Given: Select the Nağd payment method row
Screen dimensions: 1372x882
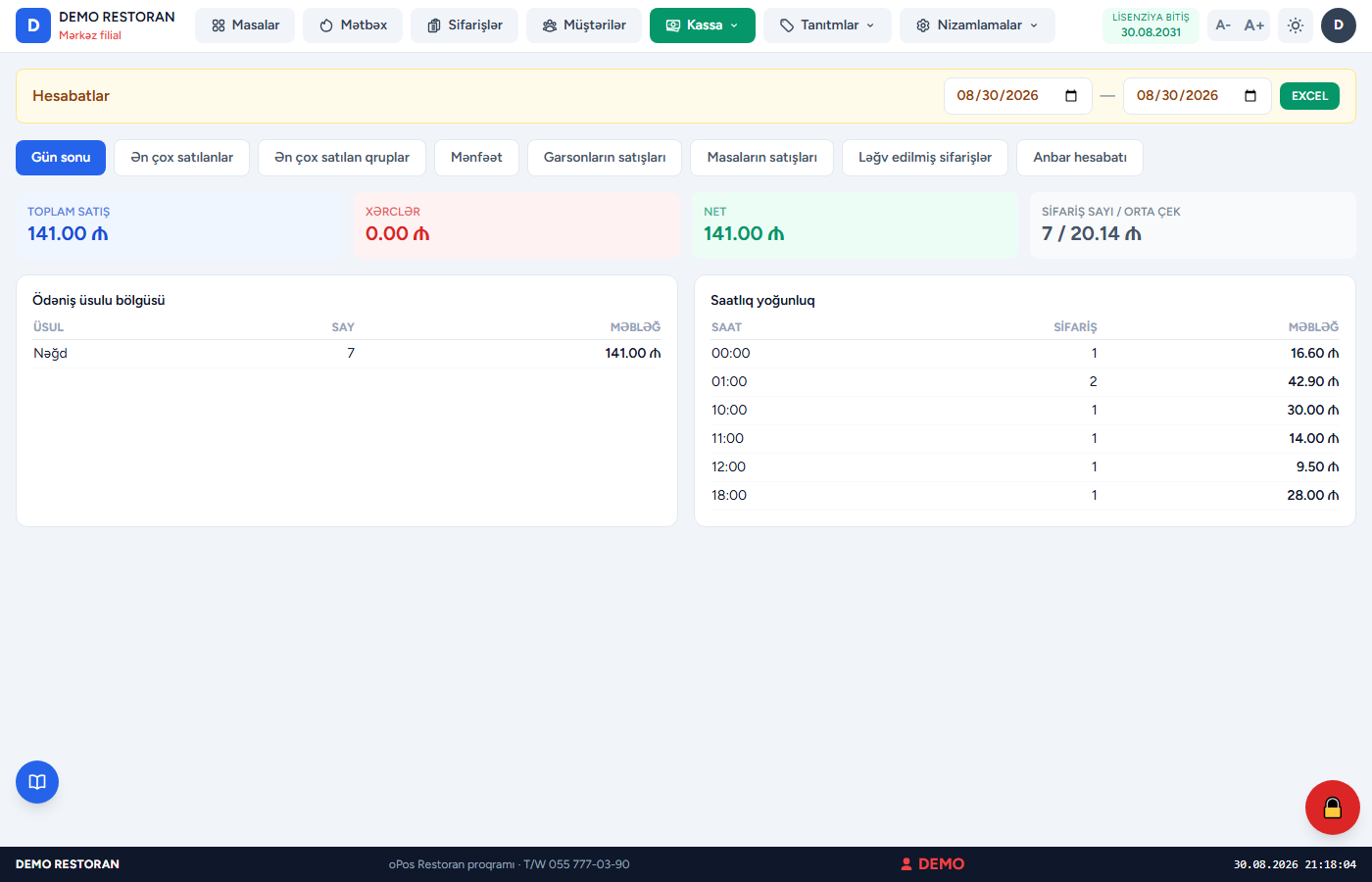Looking at the screenshot, I should (347, 354).
